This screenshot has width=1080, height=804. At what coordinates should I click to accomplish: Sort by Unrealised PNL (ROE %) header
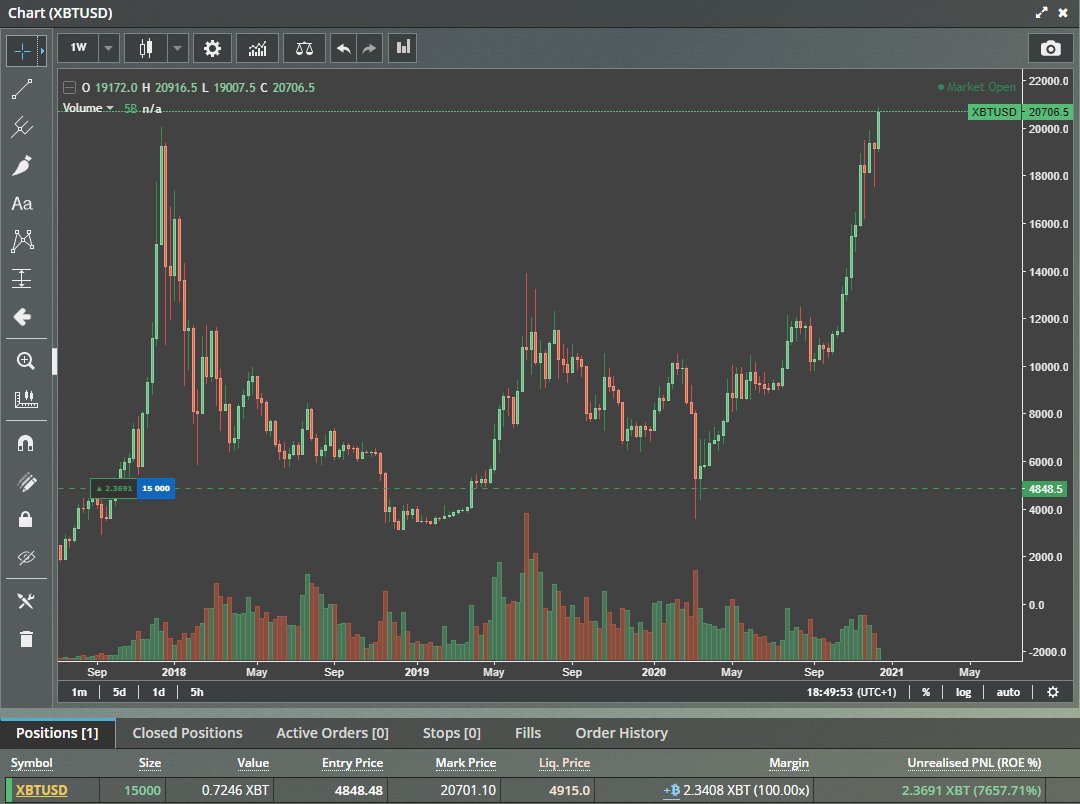(974, 763)
